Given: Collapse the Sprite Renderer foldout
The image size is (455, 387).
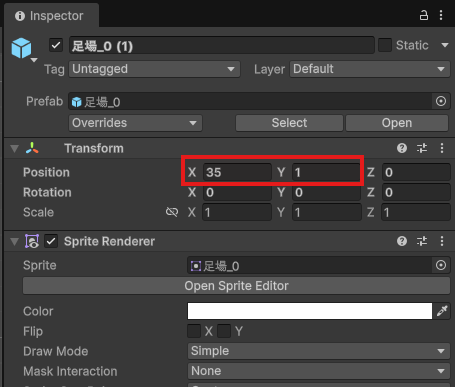Looking at the screenshot, I should pyautogui.click(x=14, y=241).
